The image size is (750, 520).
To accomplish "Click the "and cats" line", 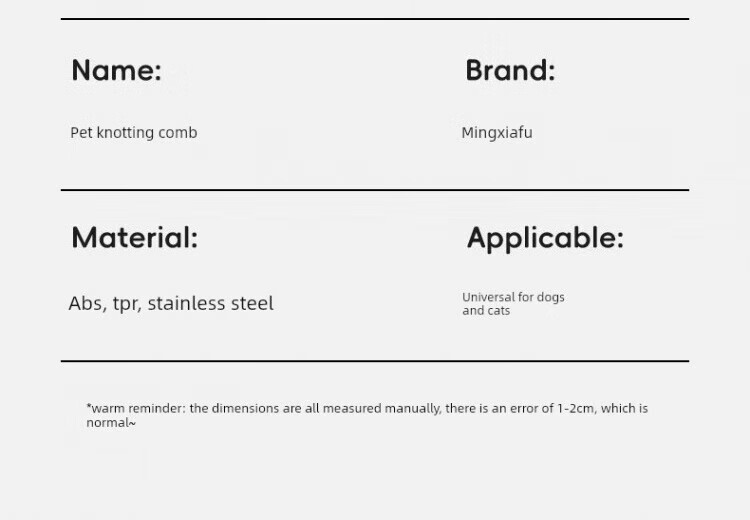I will (486, 311).
